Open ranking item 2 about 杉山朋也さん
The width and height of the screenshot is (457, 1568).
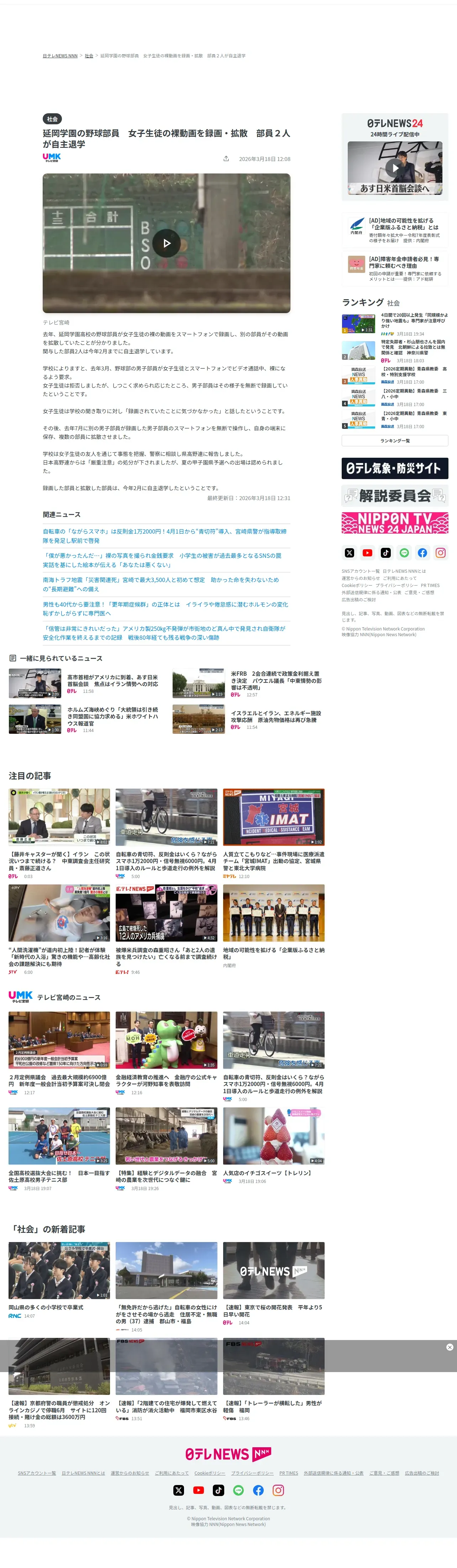pyautogui.click(x=395, y=351)
